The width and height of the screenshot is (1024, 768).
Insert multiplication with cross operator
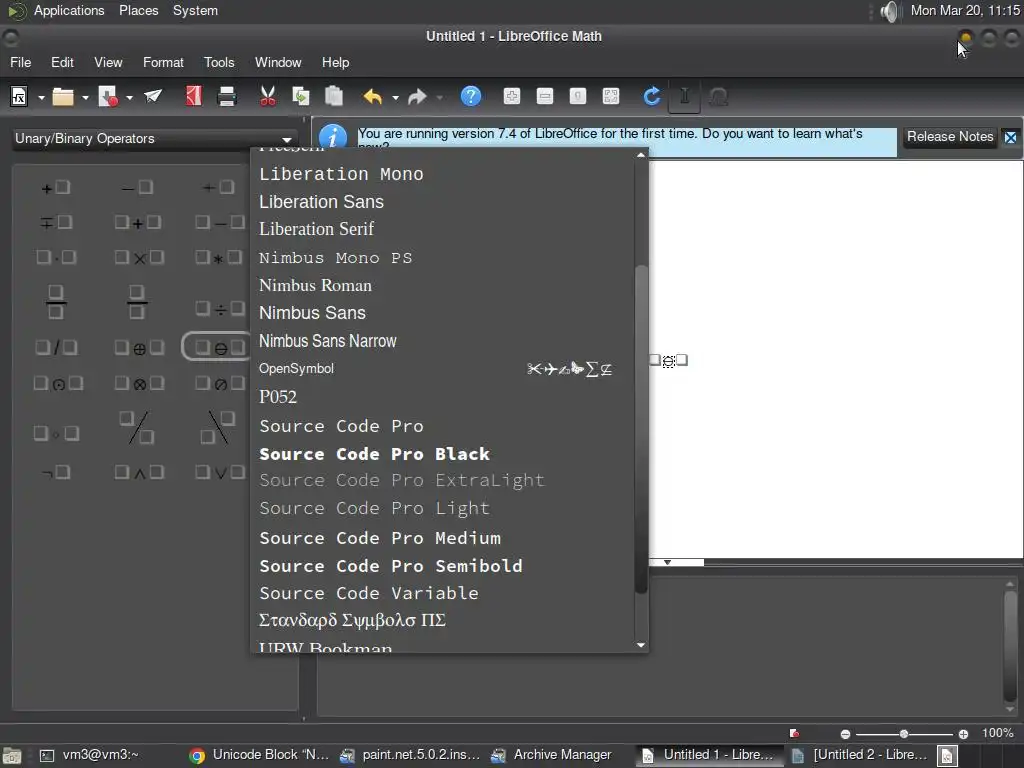[138, 257]
